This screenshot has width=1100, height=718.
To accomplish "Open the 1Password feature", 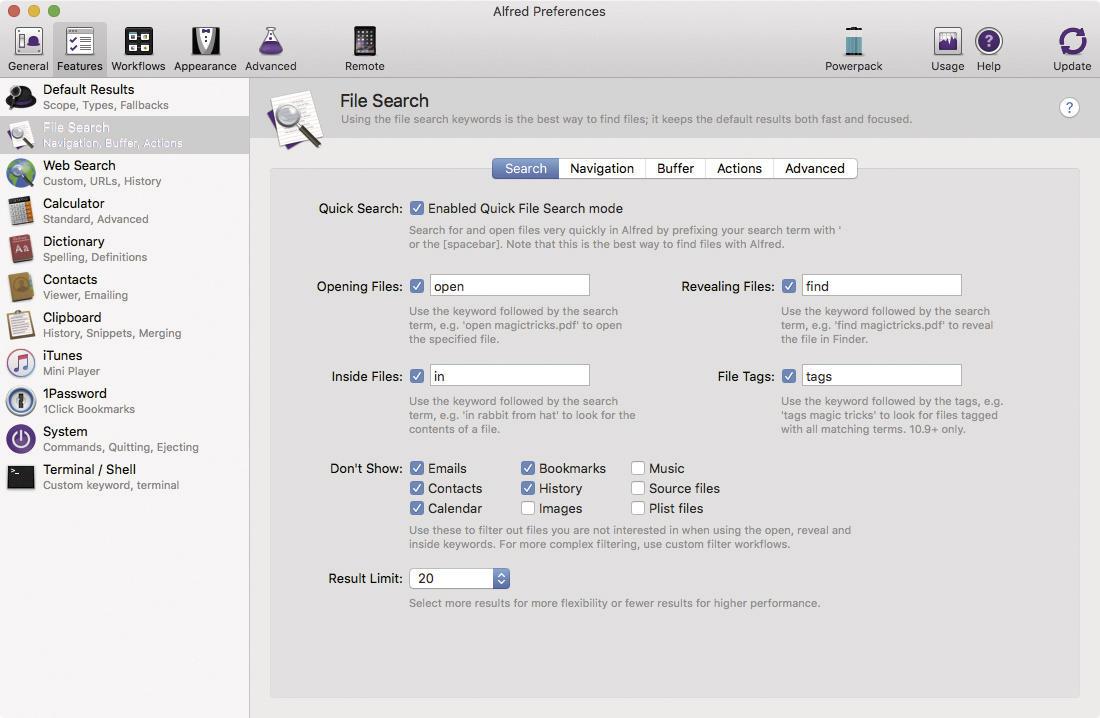I will [x=124, y=401].
